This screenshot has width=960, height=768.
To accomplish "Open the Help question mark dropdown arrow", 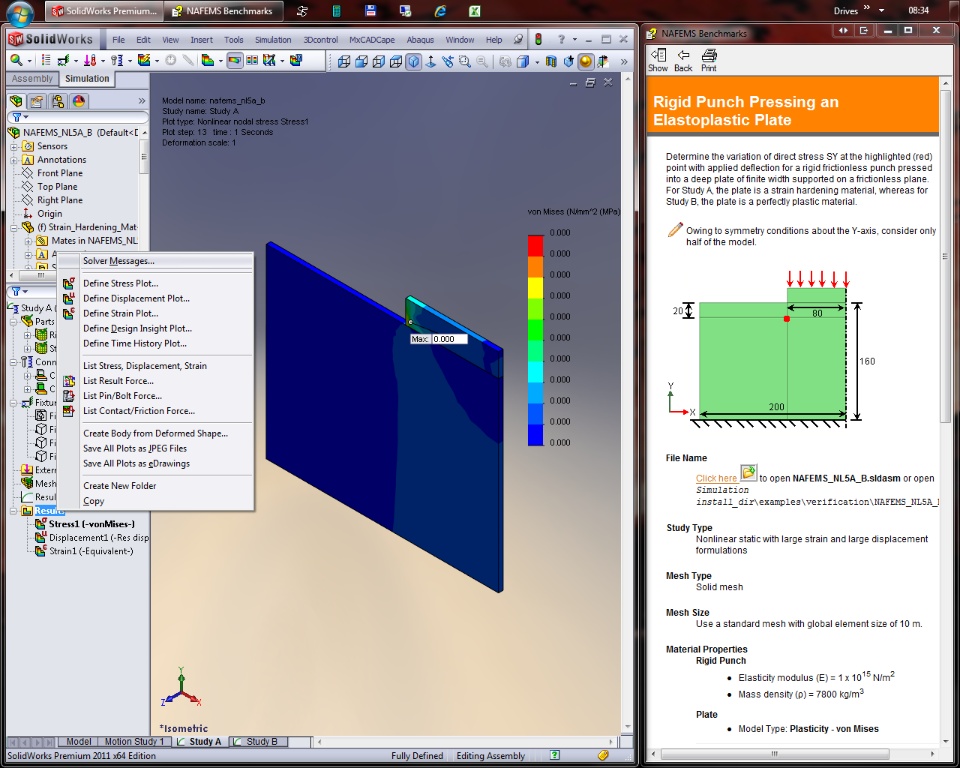I will point(575,40).
